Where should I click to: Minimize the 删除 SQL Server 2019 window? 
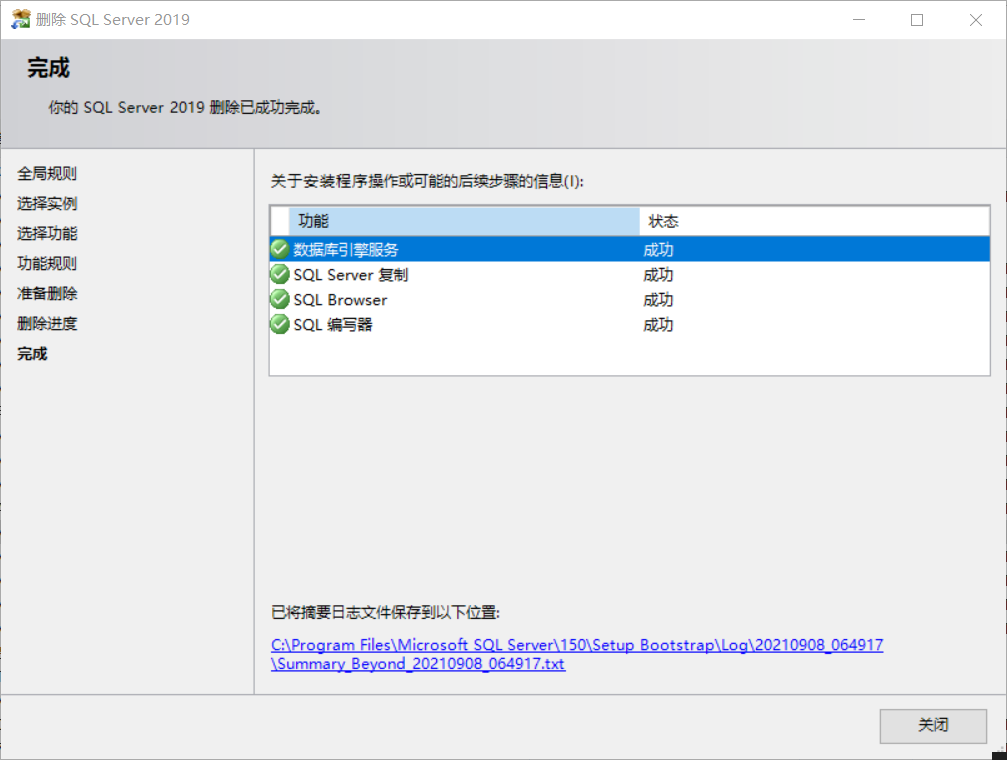point(859,20)
